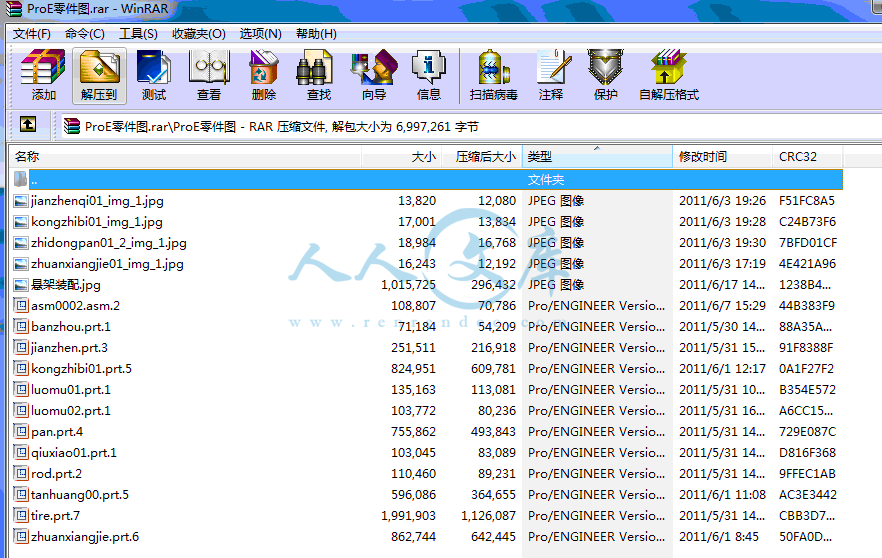Open the 文件(F) menu
This screenshot has height=558, width=882.
coord(32,34)
